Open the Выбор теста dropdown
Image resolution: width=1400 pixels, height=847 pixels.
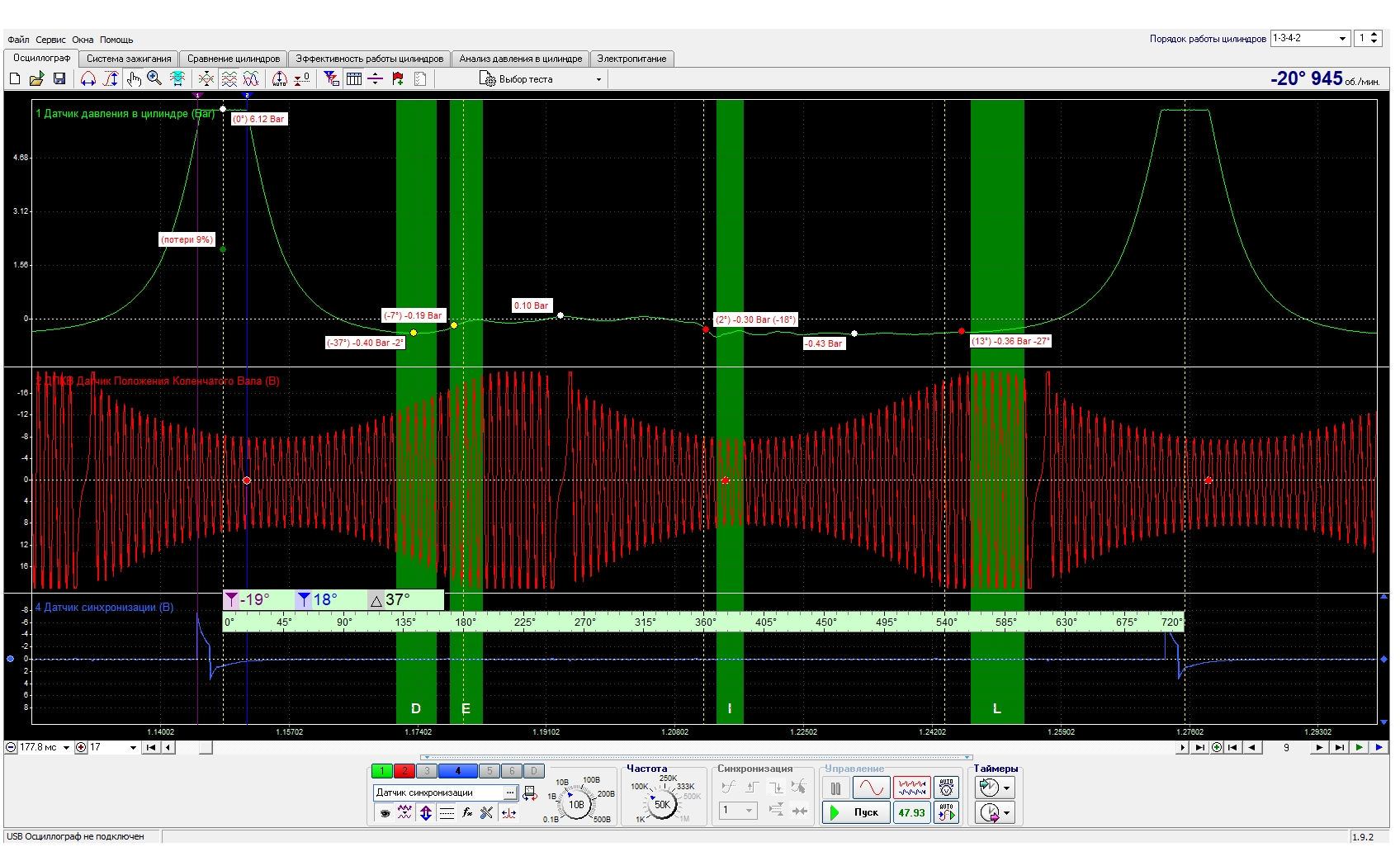[x=542, y=79]
